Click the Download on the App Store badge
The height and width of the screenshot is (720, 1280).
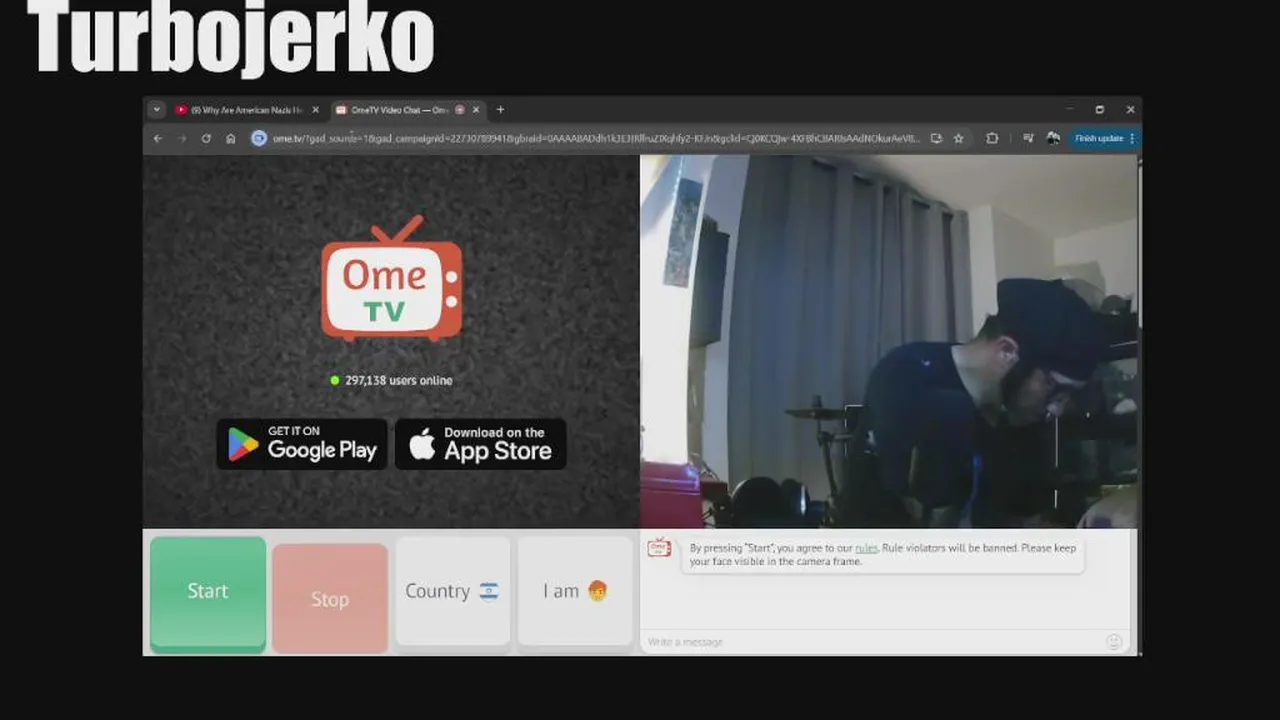(x=481, y=444)
